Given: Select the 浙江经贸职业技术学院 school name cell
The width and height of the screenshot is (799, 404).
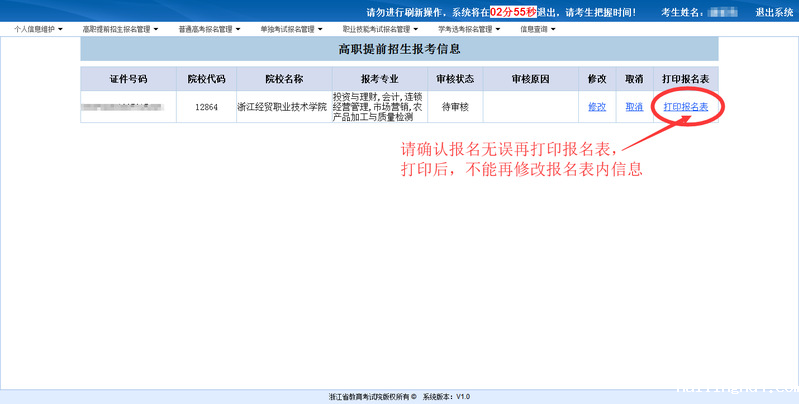Looking at the screenshot, I should [283, 107].
